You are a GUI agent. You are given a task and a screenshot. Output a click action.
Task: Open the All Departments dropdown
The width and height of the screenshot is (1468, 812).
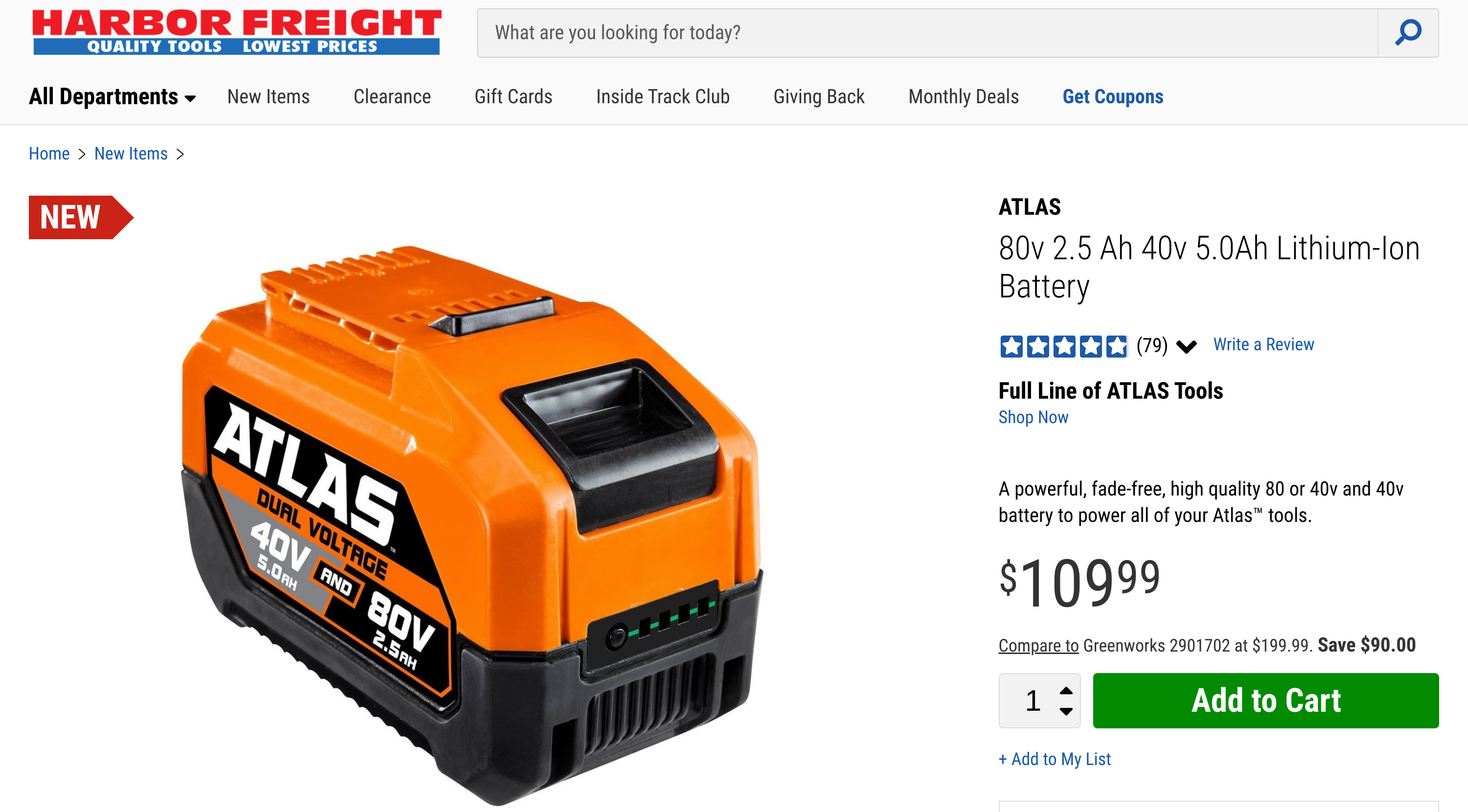pyautogui.click(x=112, y=96)
